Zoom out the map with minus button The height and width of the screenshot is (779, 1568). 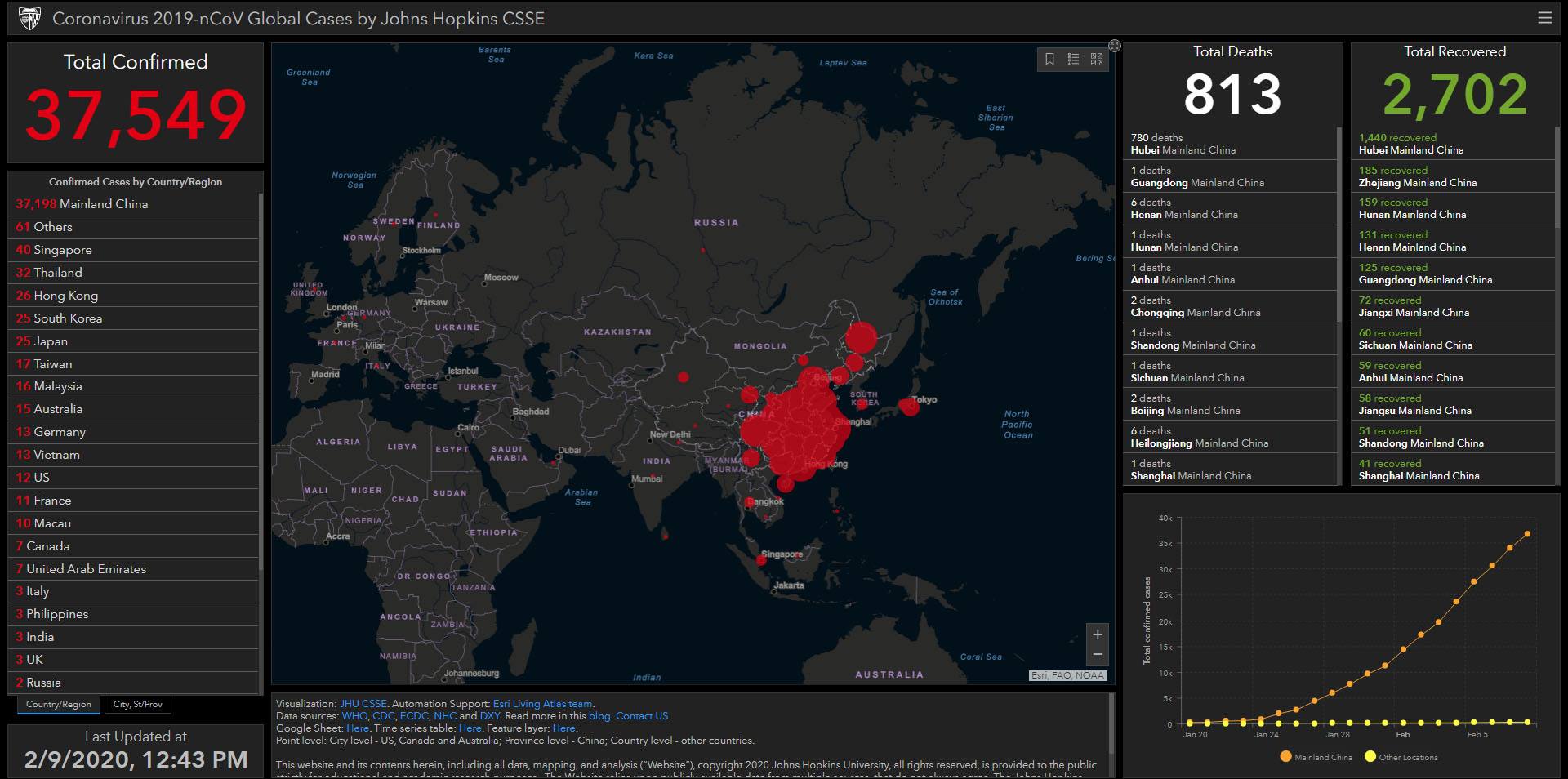pyautogui.click(x=1098, y=655)
